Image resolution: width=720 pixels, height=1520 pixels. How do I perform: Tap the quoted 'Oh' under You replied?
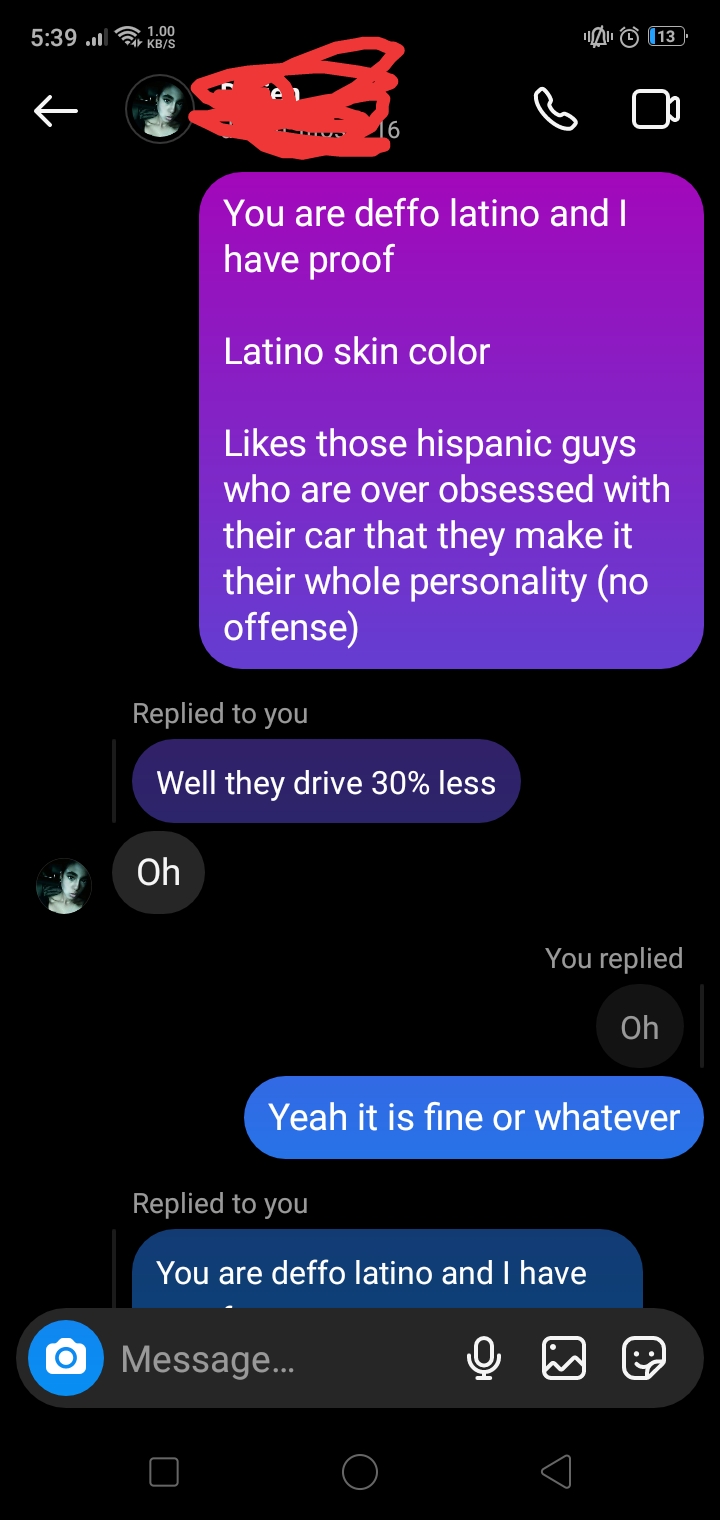(x=640, y=1026)
